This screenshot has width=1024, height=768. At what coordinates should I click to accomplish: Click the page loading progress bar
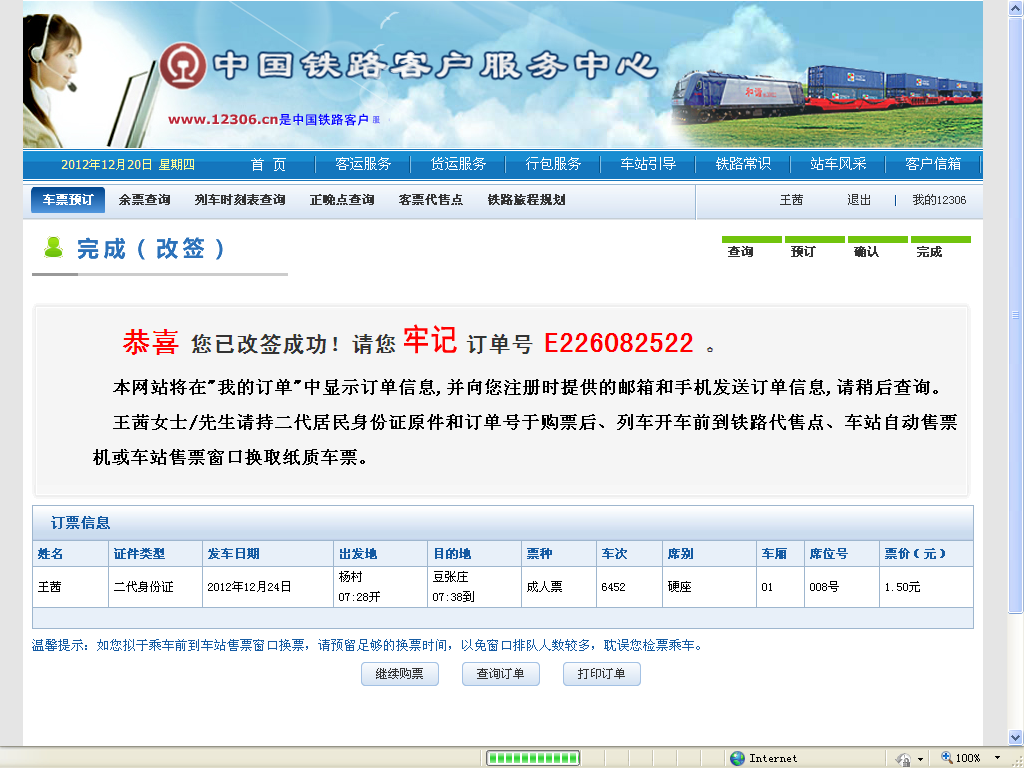pyautogui.click(x=534, y=758)
